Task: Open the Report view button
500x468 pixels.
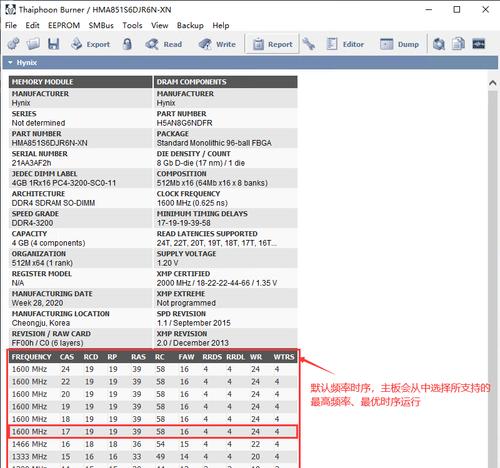Action: (272, 44)
